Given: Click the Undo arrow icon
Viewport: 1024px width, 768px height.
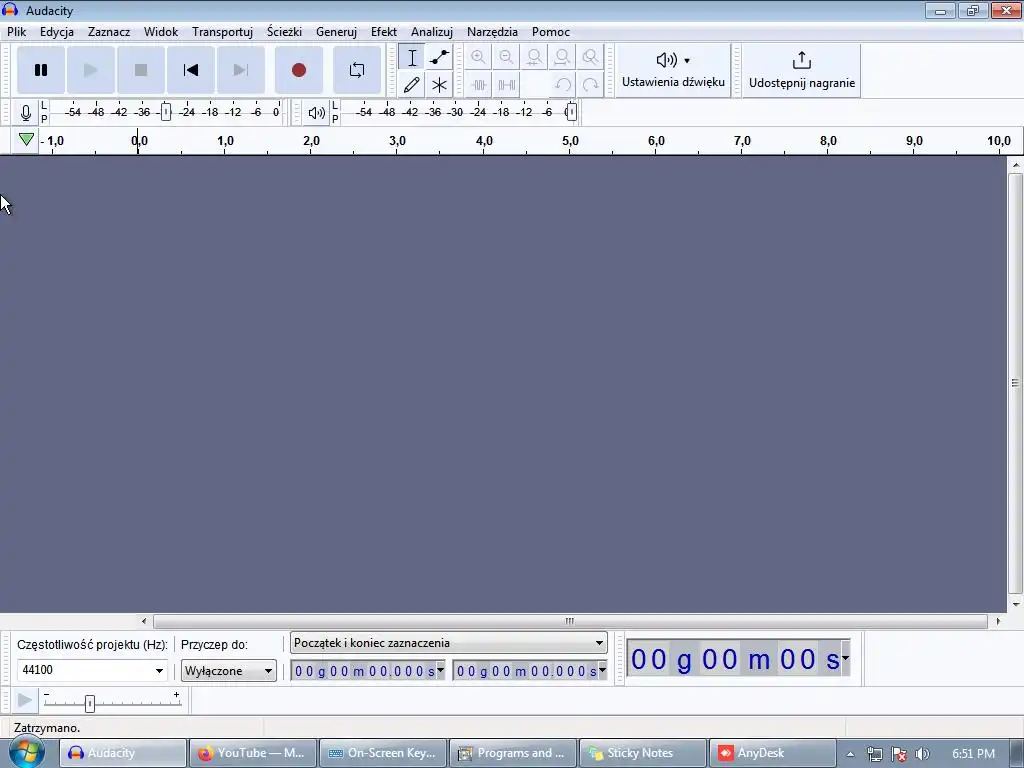Looking at the screenshot, I should tap(562, 85).
